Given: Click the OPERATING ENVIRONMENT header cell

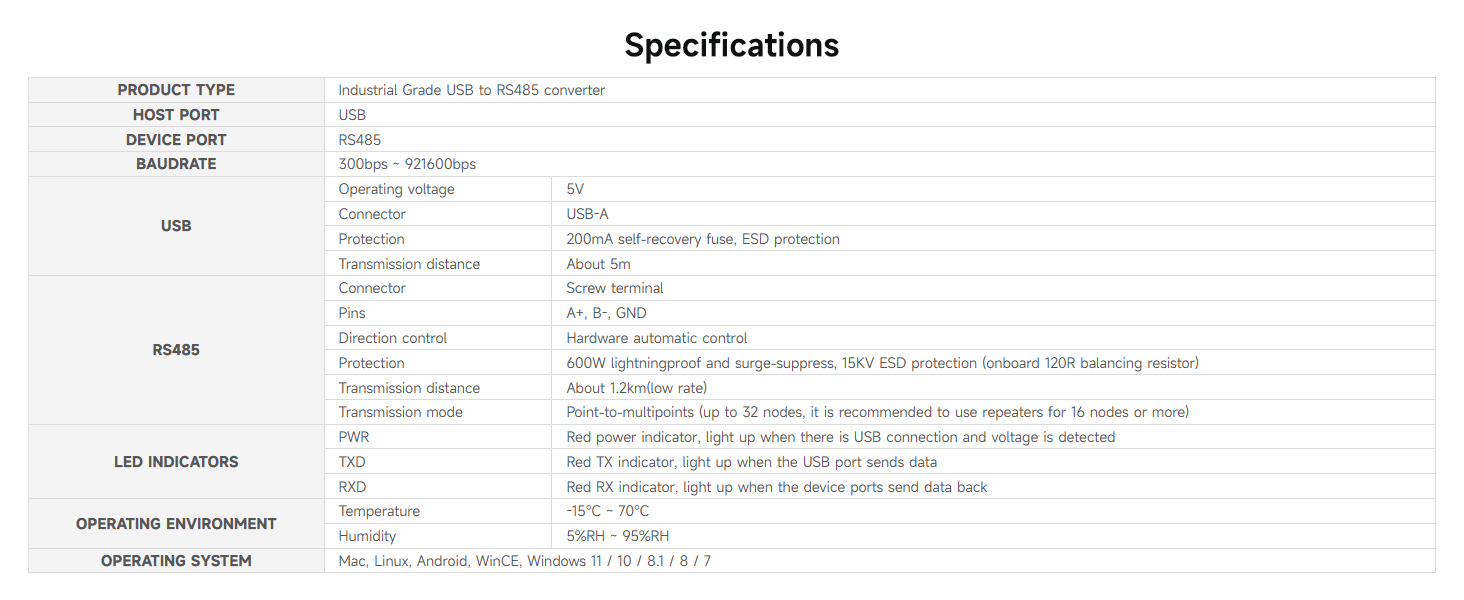Looking at the screenshot, I should (x=176, y=524).
